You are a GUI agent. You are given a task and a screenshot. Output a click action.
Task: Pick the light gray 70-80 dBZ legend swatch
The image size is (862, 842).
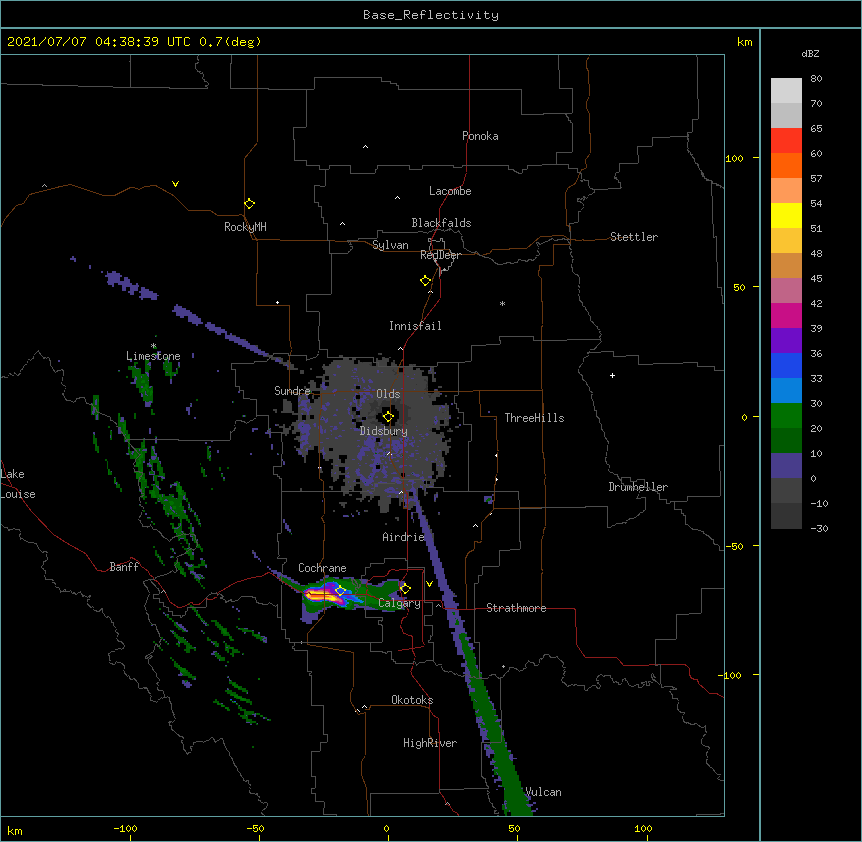coord(786,91)
